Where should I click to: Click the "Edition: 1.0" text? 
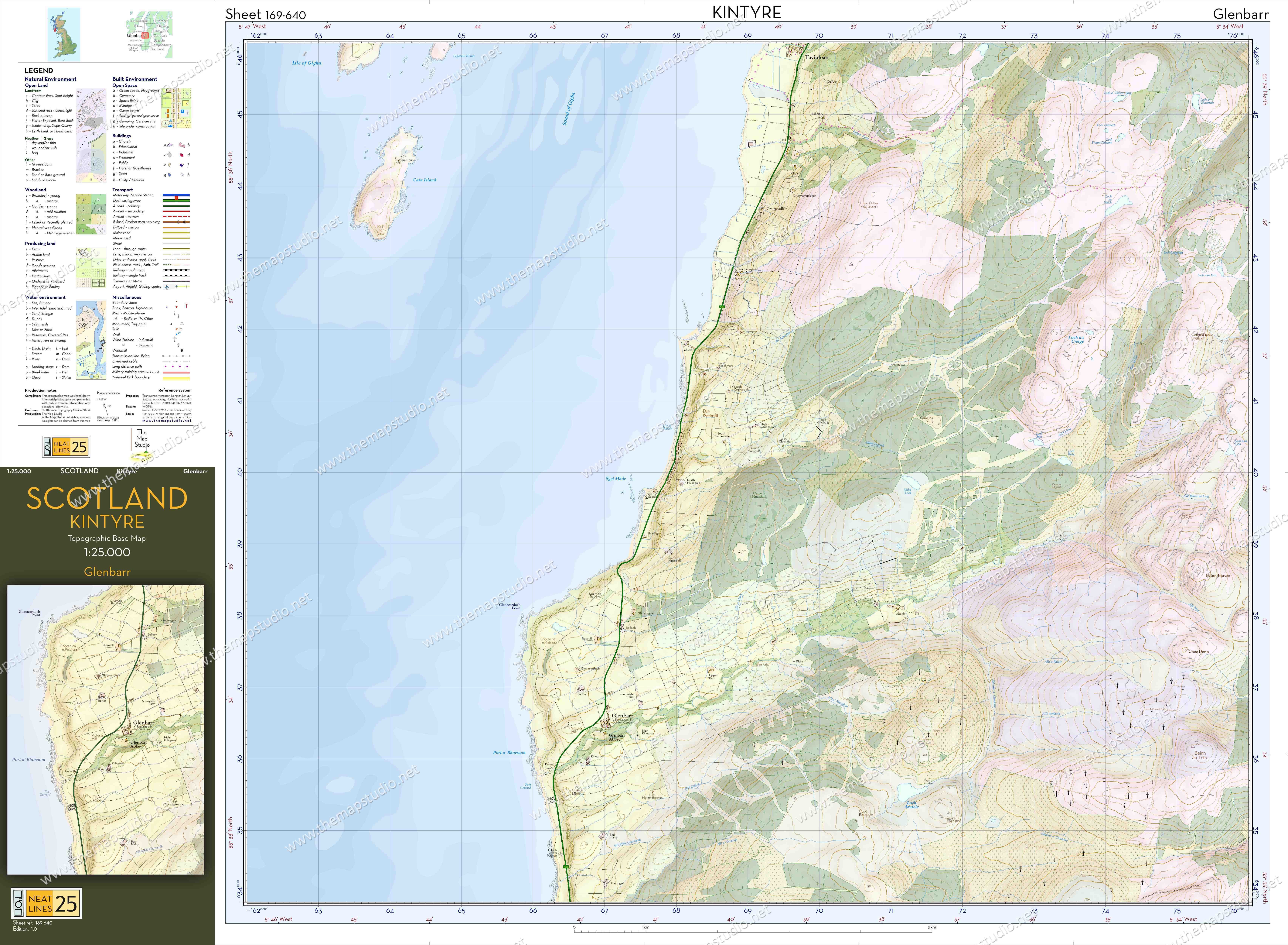(25, 929)
